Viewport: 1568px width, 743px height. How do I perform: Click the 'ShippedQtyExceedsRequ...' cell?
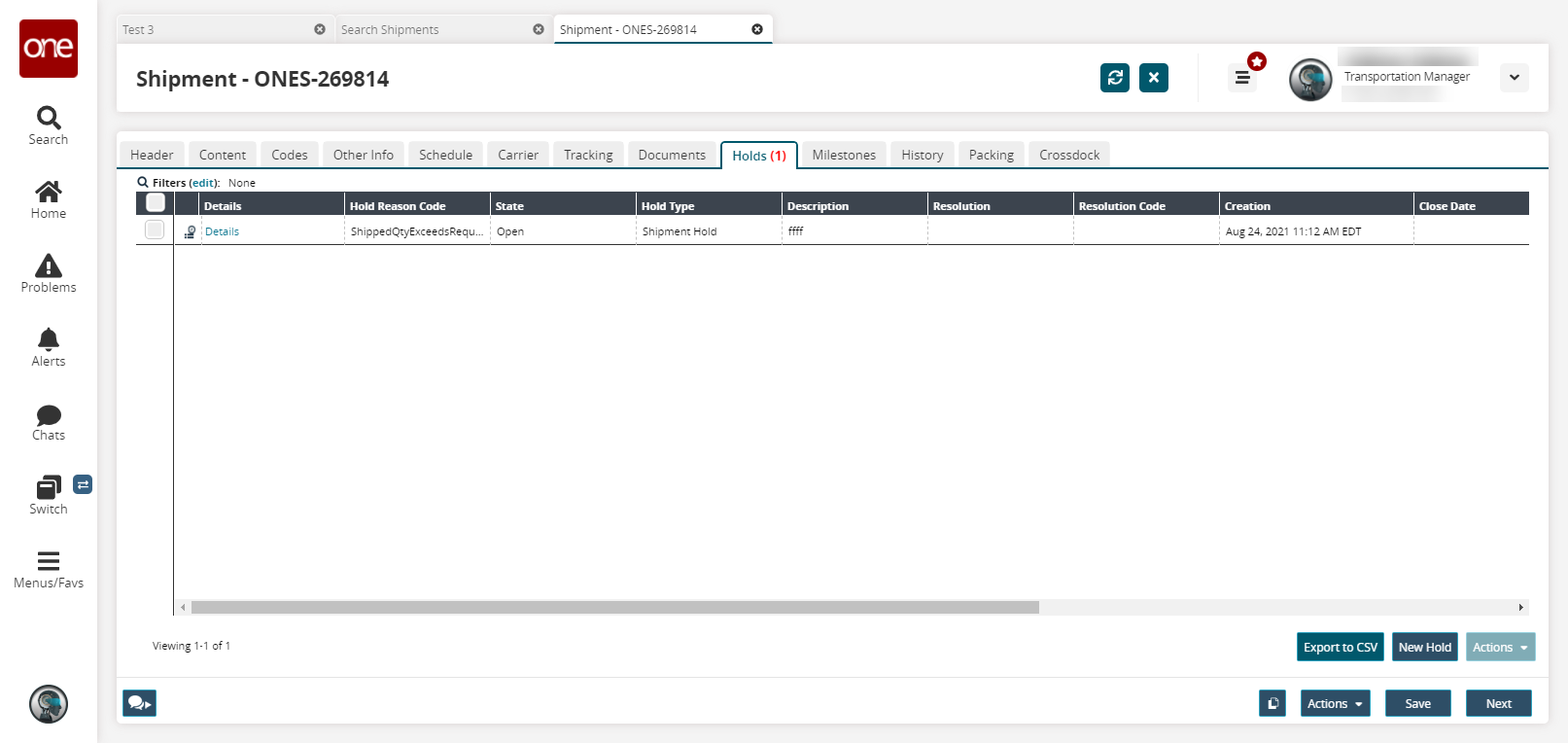[x=417, y=231]
